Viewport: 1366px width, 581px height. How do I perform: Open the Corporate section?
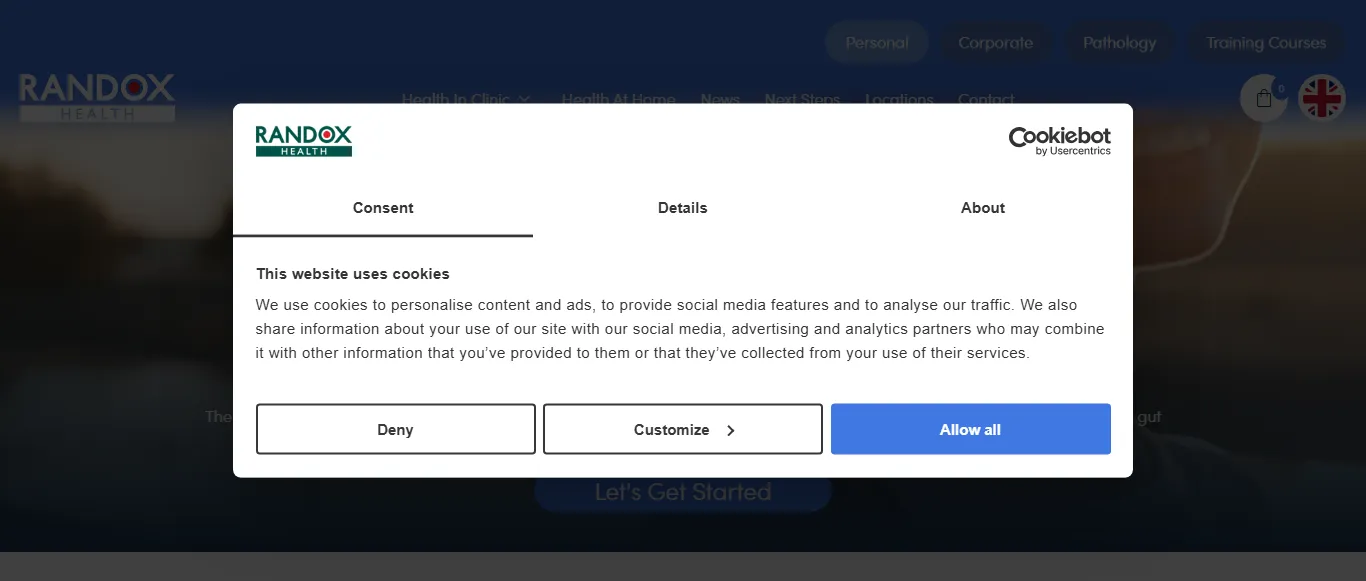pyautogui.click(x=995, y=42)
